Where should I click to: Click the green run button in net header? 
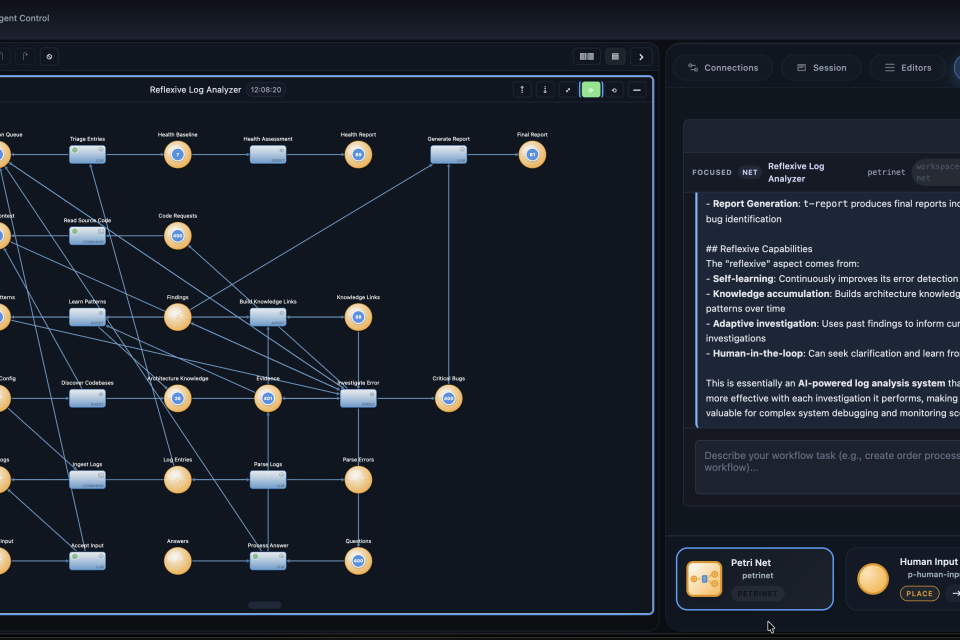tap(591, 90)
